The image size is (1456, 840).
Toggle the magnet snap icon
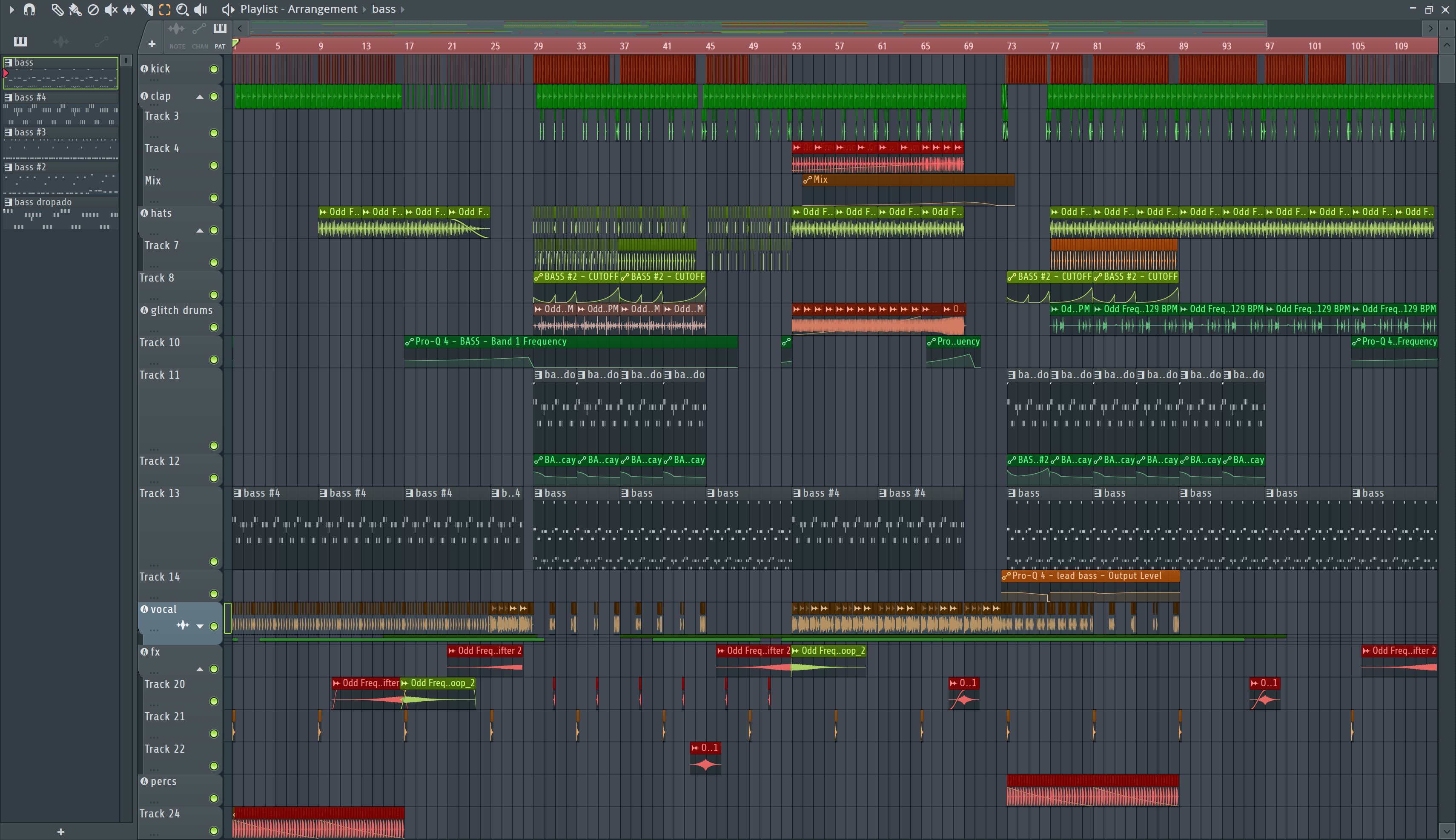click(29, 9)
